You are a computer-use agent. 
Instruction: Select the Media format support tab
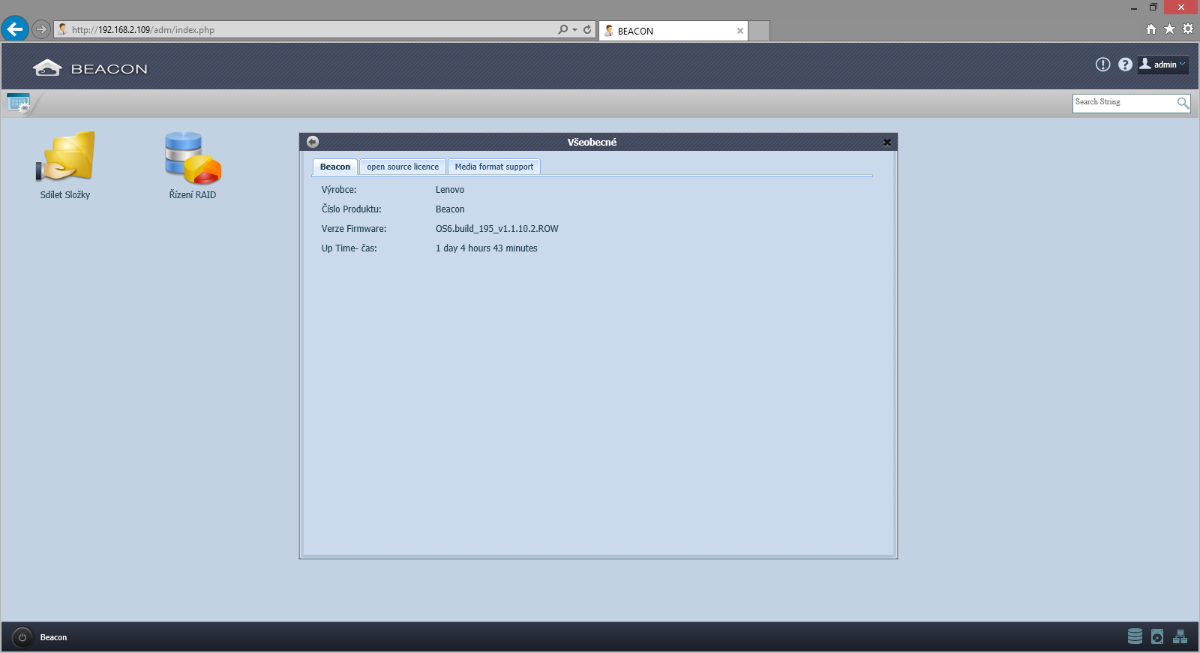coord(494,167)
